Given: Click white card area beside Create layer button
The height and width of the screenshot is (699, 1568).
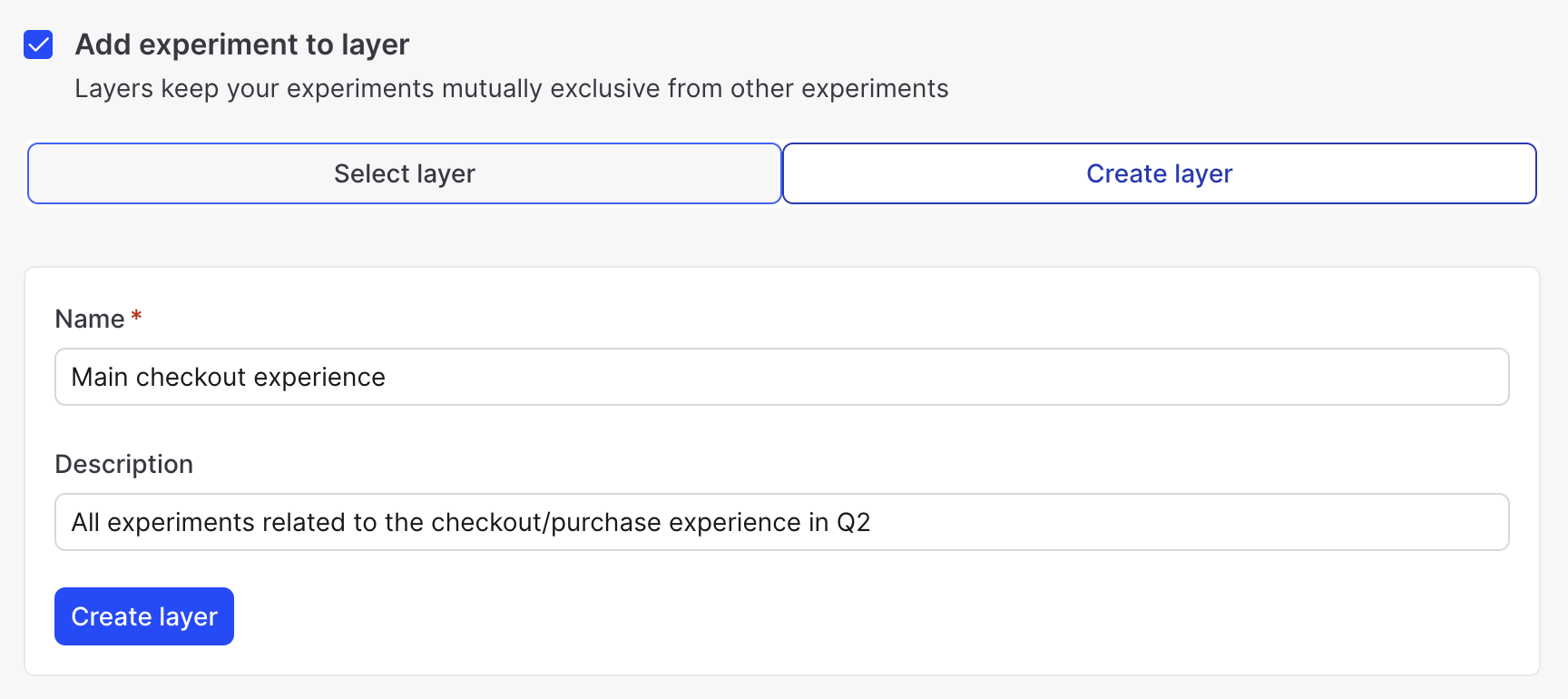Looking at the screenshot, I should (x=726, y=617).
